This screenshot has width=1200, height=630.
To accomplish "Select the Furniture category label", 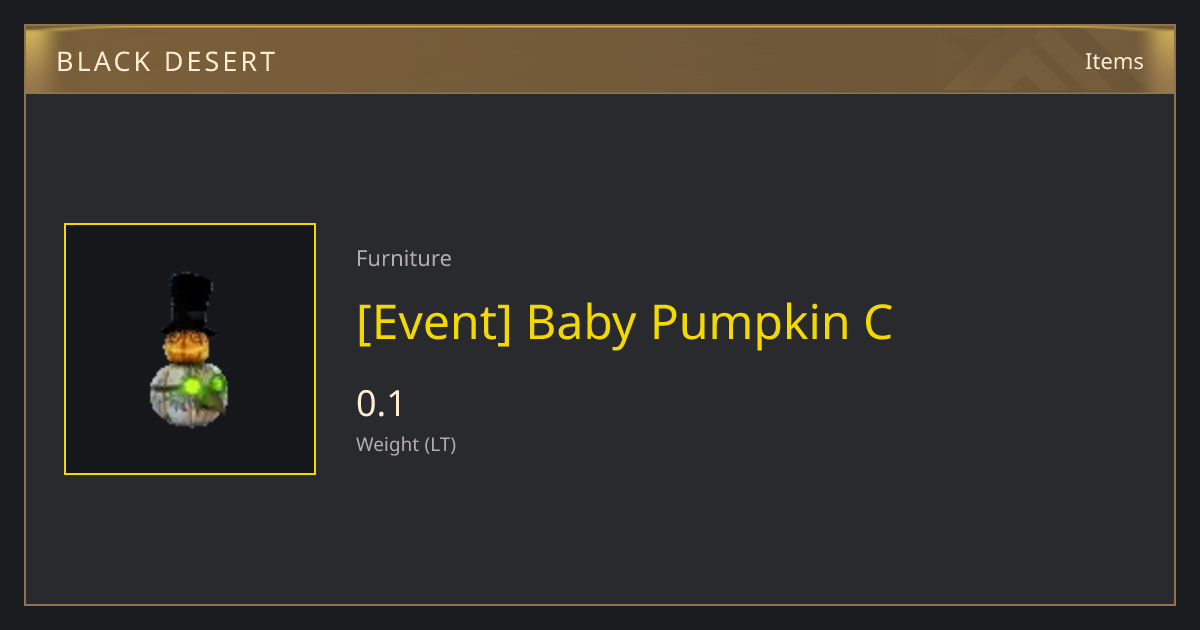I will click(x=404, y=258).
